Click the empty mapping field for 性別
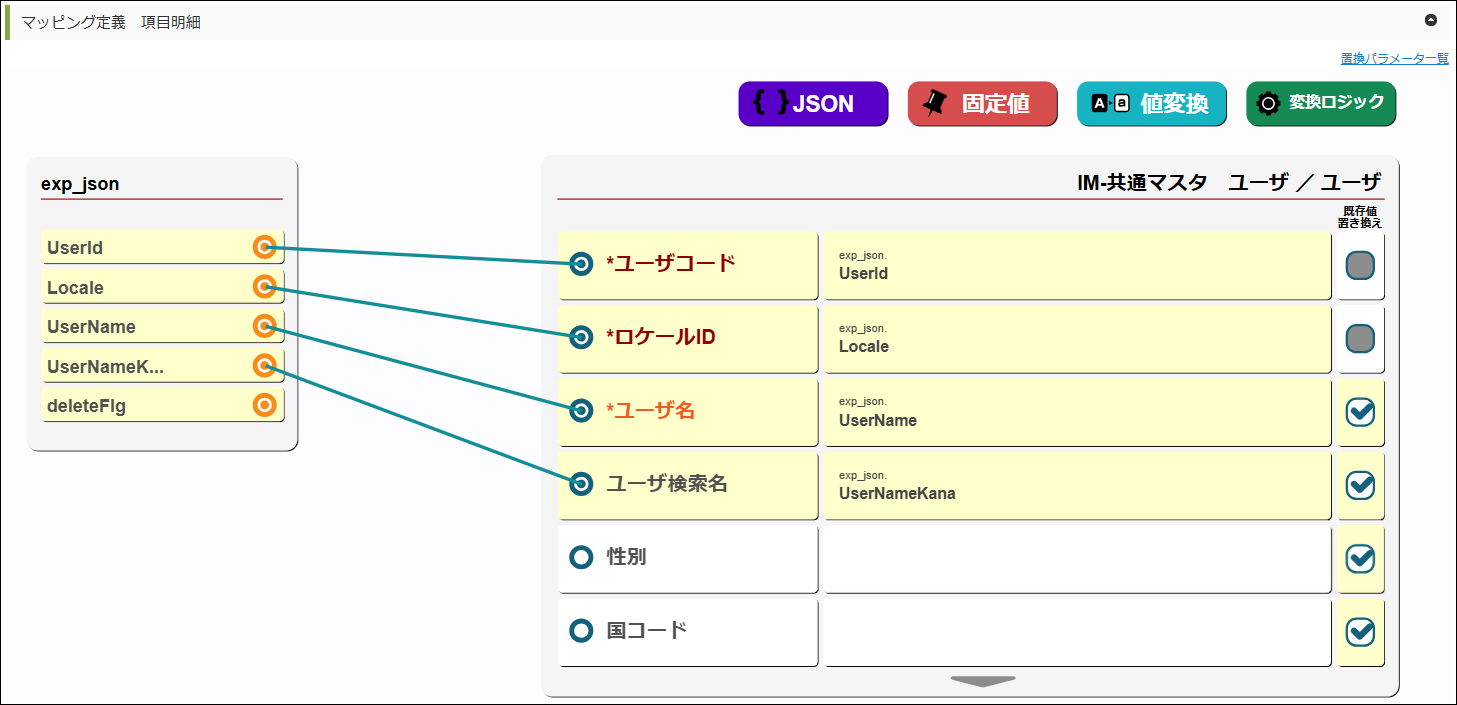The image size is (1457, 705). 1077,558
